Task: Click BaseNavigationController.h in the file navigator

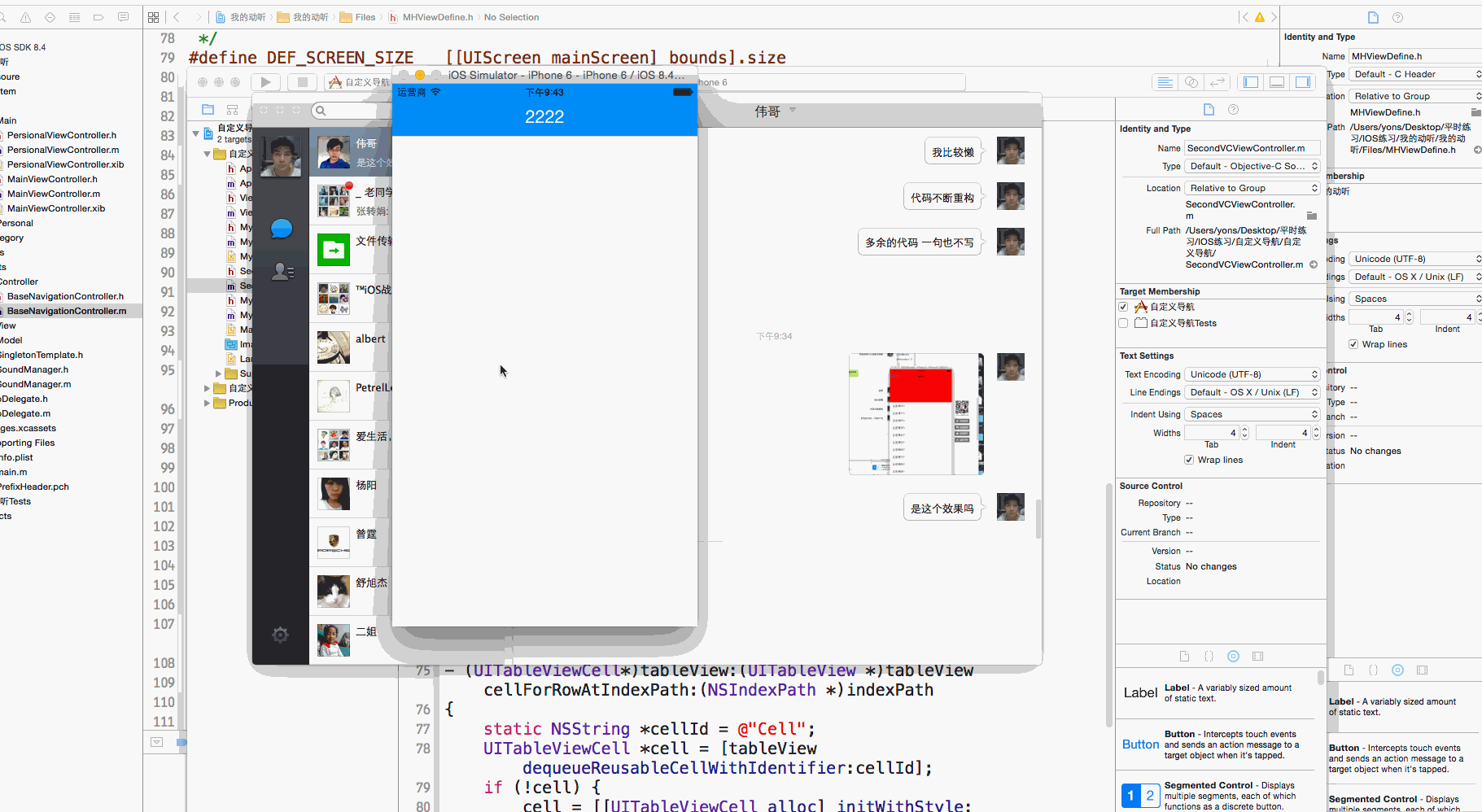Action: (x=65, y=296)
